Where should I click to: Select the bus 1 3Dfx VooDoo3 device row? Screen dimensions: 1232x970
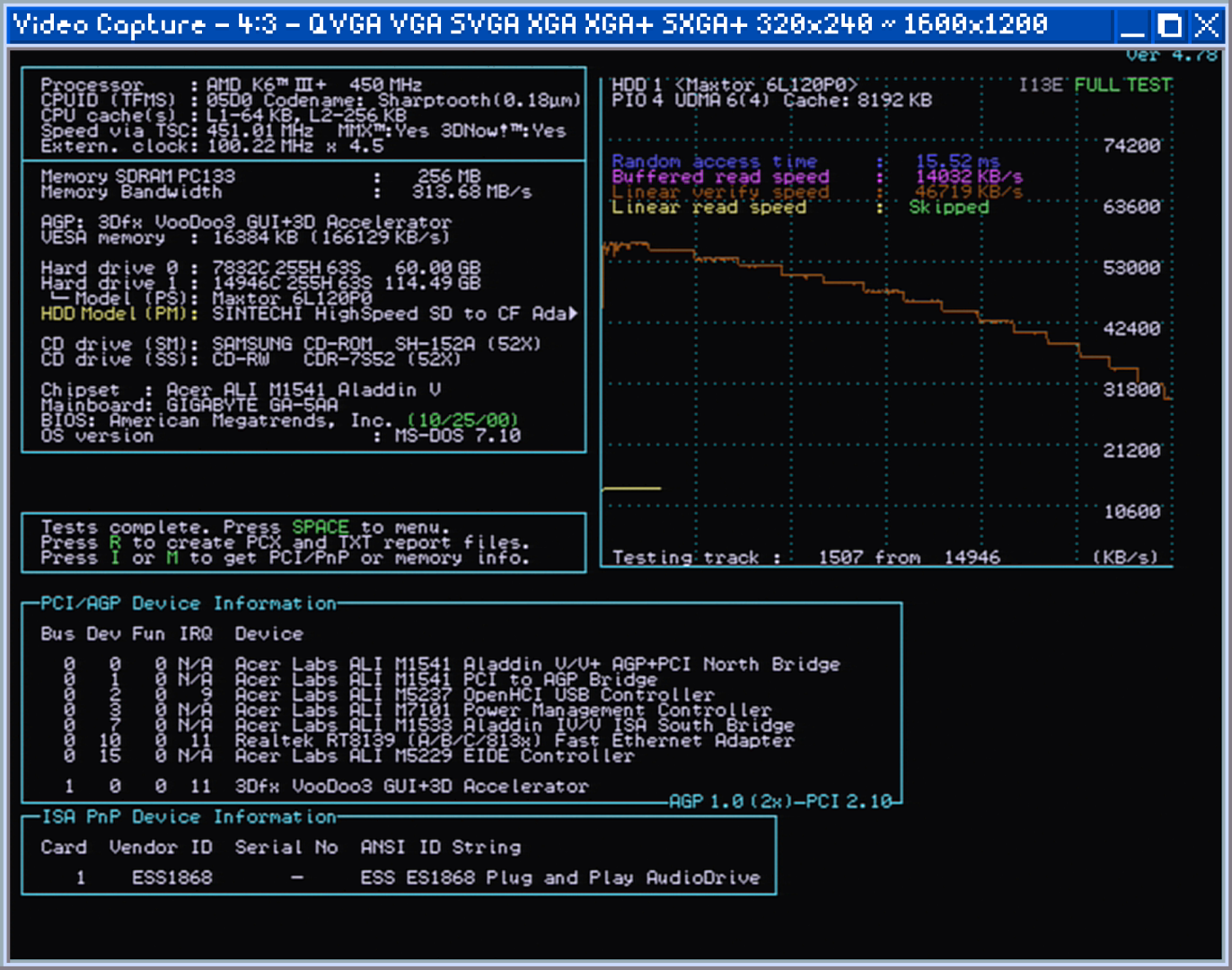pos(326,787)
